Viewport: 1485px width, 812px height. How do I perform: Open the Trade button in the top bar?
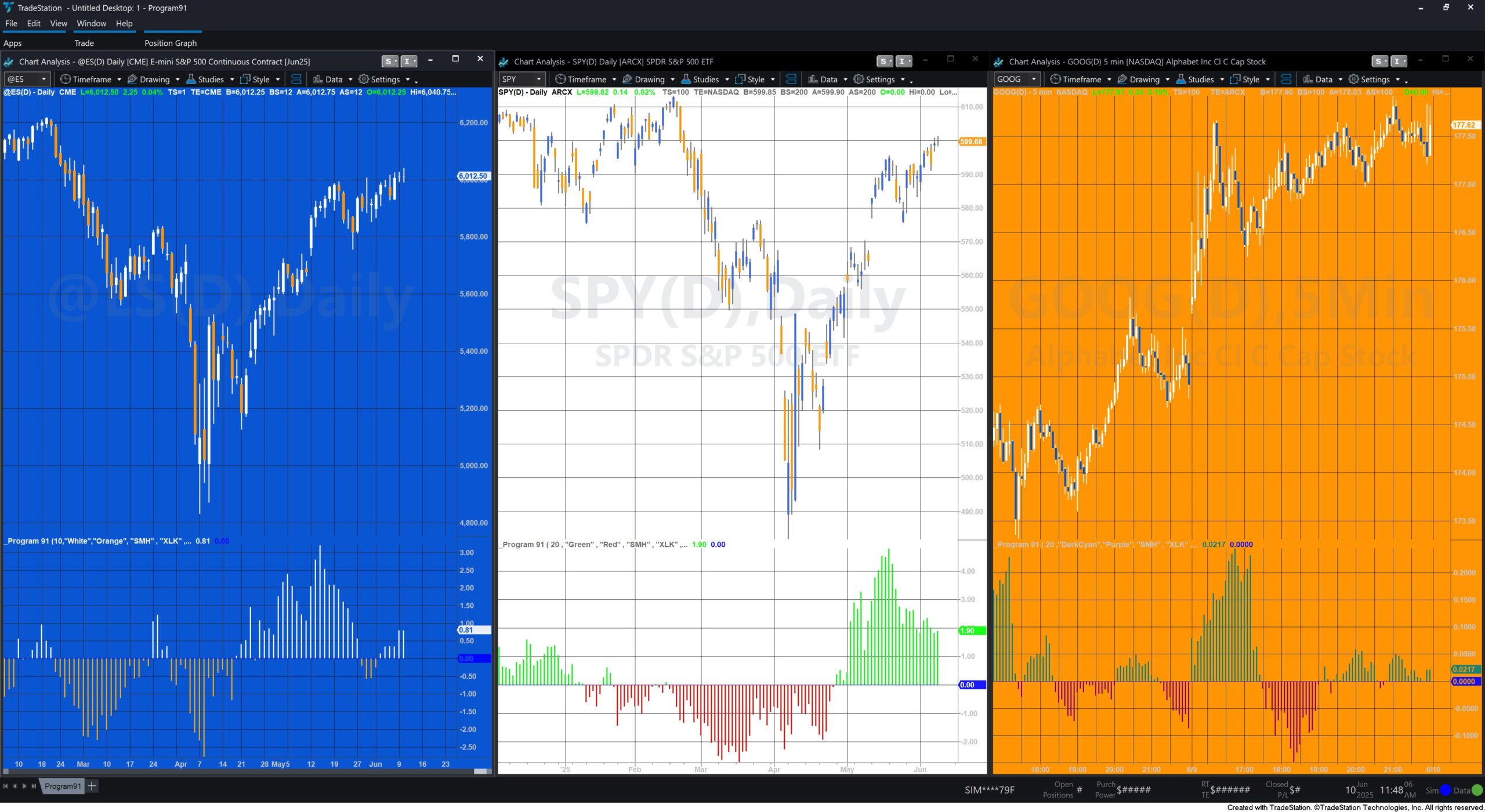pos(84,43)
